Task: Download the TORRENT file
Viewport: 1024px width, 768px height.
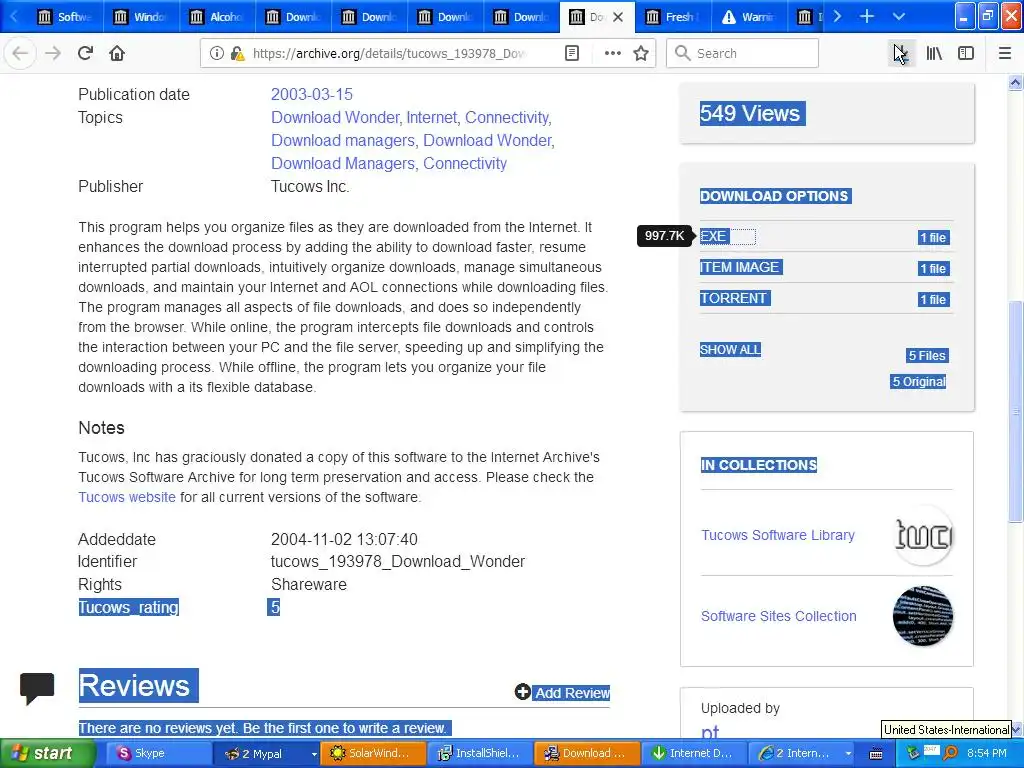Action: (734, 298)
